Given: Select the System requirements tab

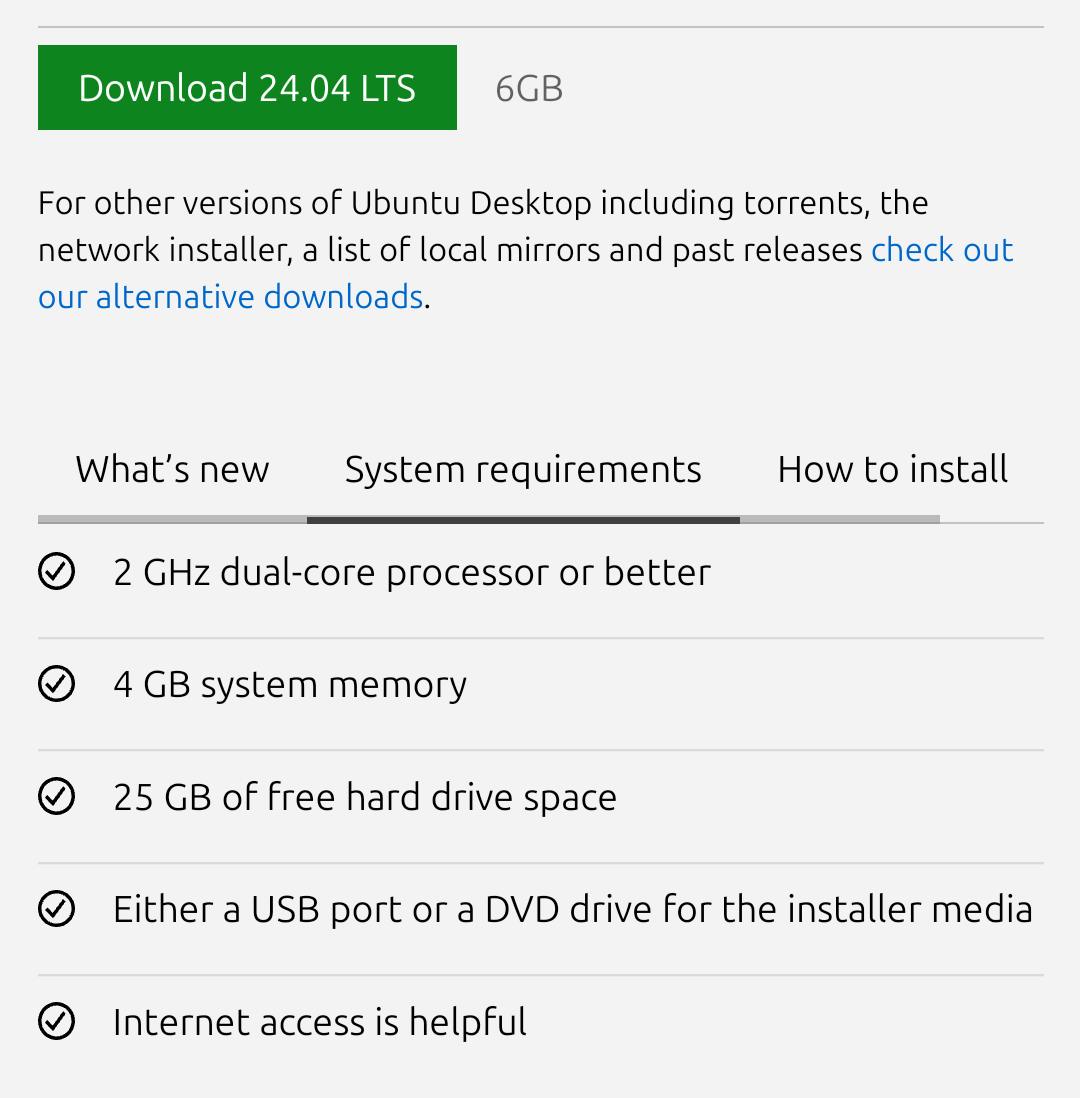Looking at the screenshot, I should pyautogui.click(x=523, y=469).
